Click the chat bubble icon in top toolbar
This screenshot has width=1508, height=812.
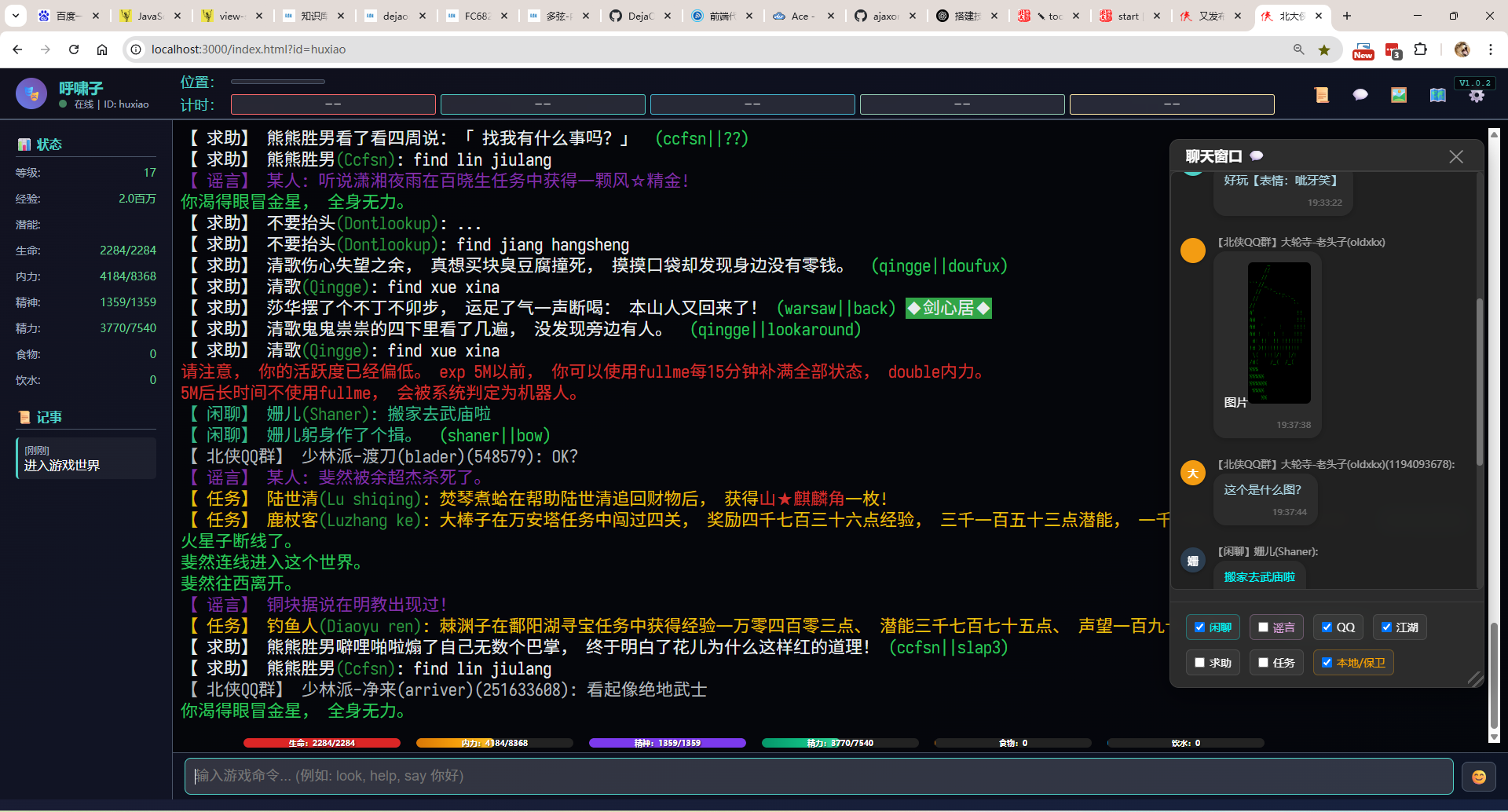click(x=1360, y=94)
